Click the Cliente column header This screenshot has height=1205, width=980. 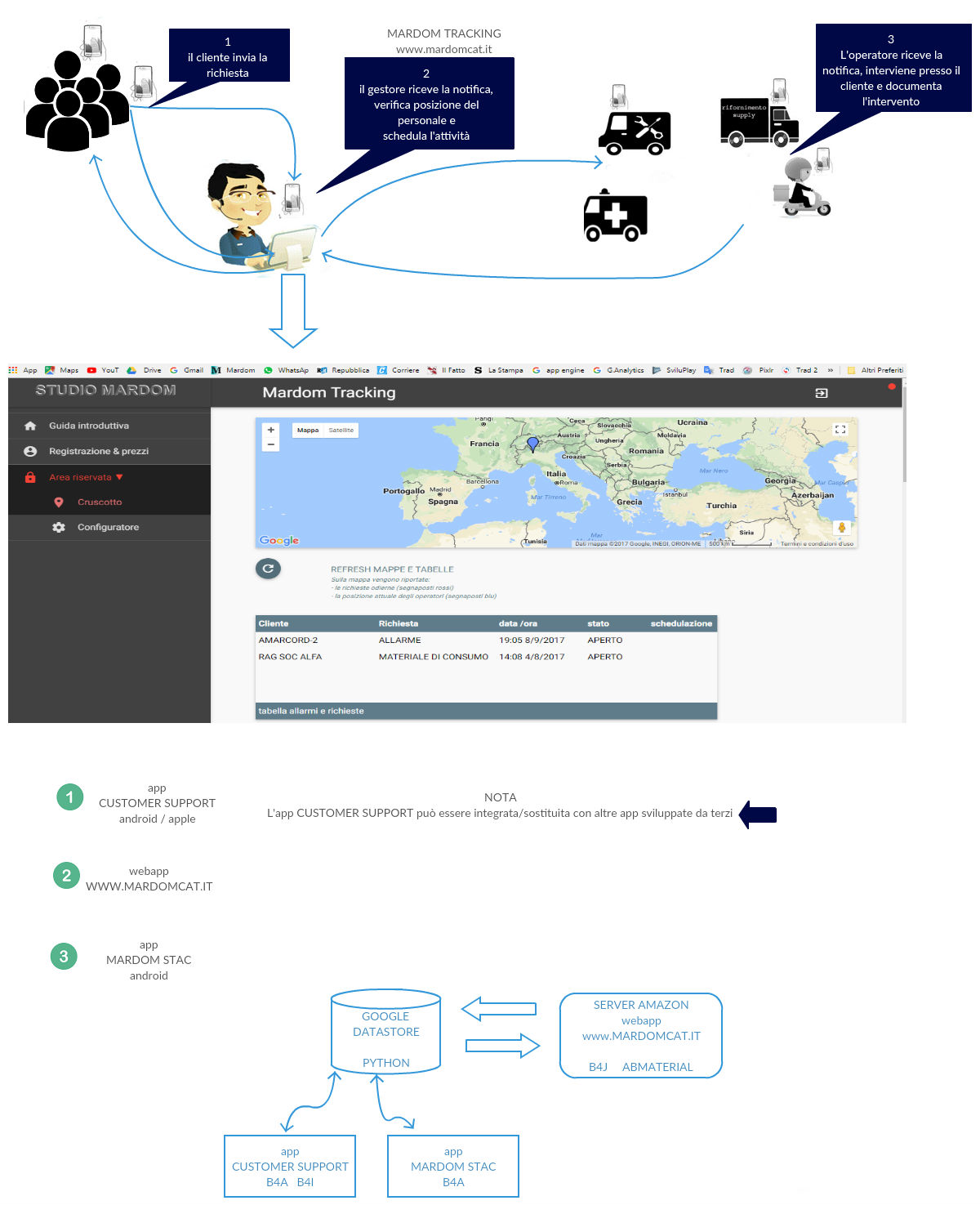click(x=274, y=623)
